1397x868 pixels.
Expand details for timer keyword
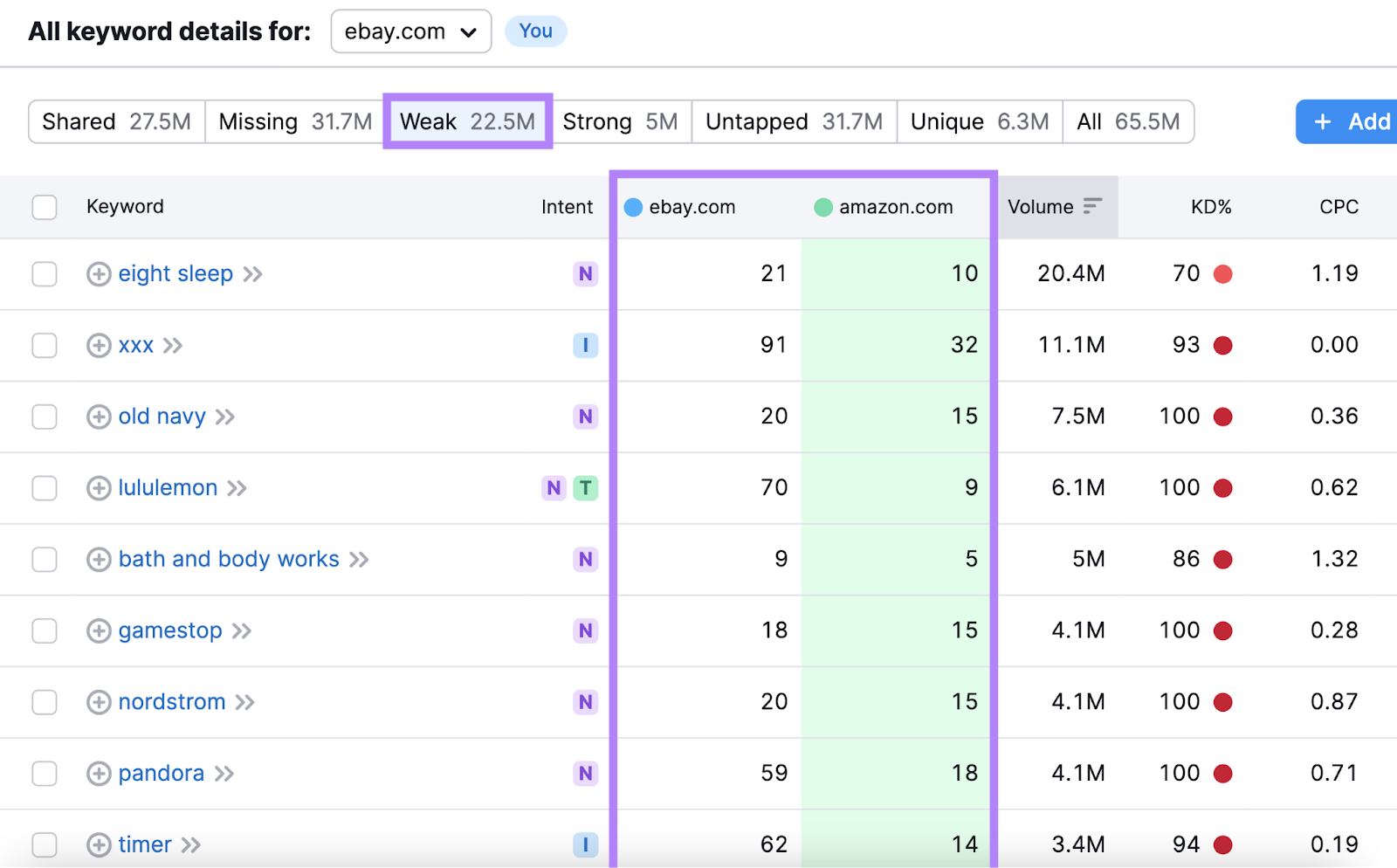(x=99, y=844)
